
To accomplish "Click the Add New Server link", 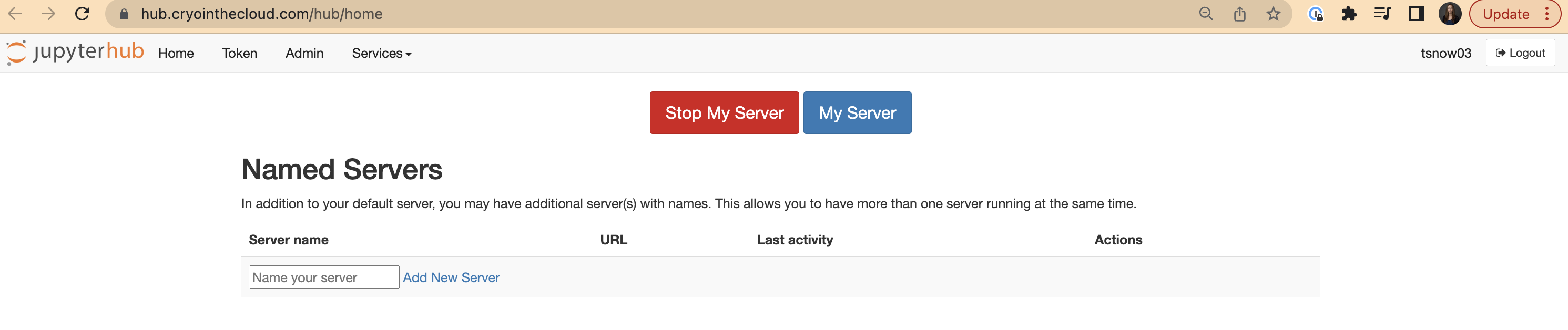I will (451, 277).
